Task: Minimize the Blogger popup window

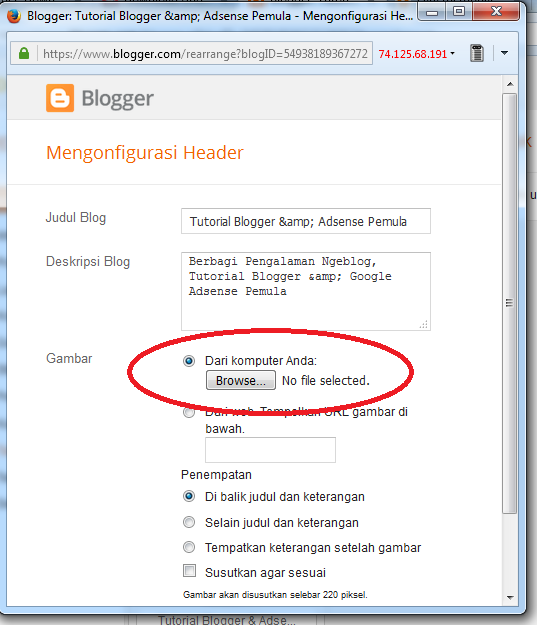Action: click(x=432, y=12)
